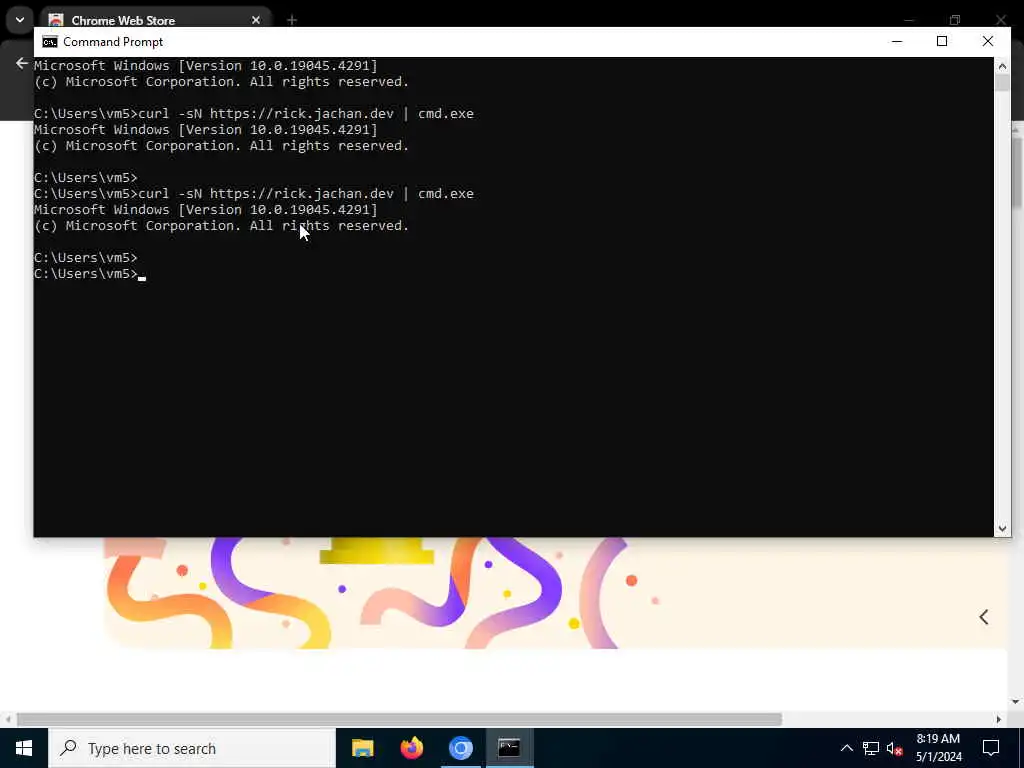Select the Chrome Web Store tab in Chrome

point(155,20)
